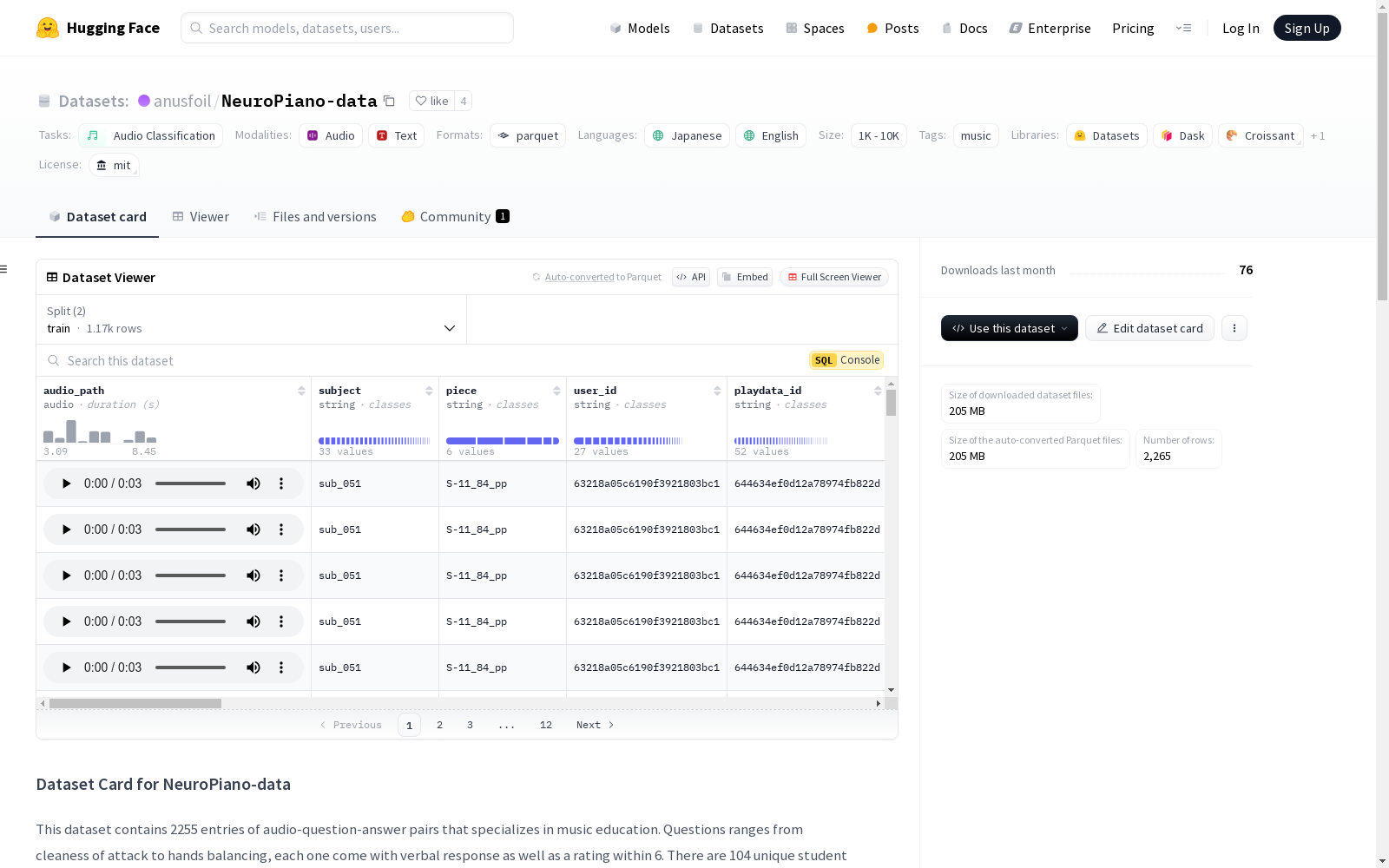Viewport: 1389px width, 868px height.
Task: Mute the audio in the third table row
Action: [253, 575]
